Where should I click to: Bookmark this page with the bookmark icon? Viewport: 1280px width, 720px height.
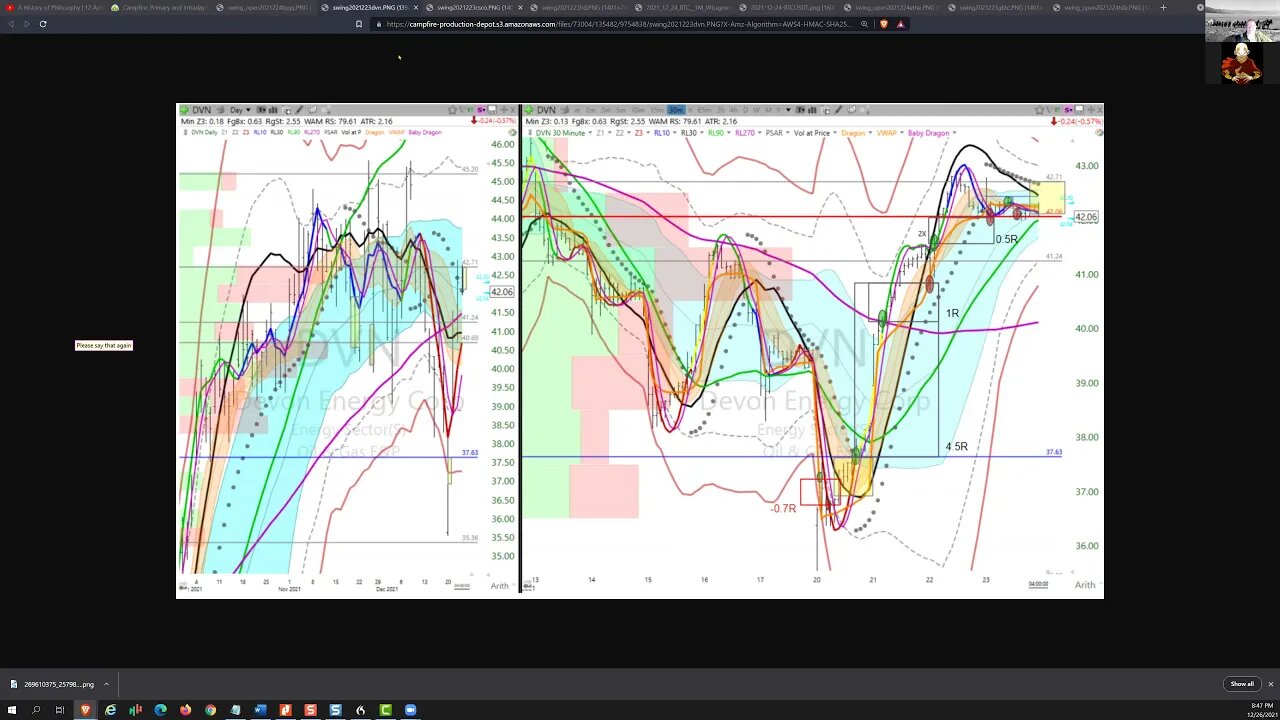[x=359, y=24]
